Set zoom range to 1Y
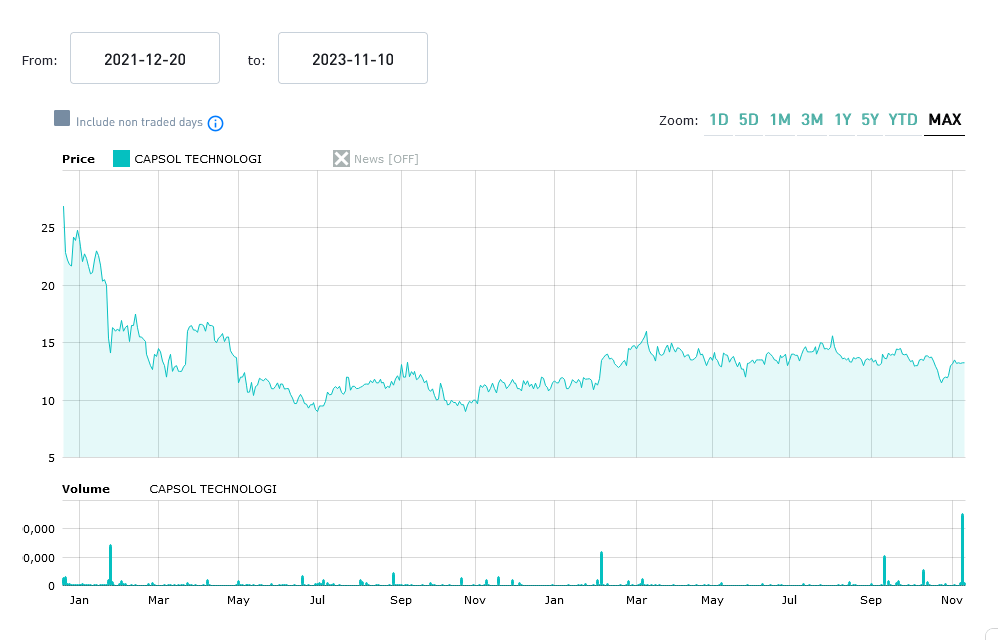Image resolution: width=998 pixels, height=640 pixels. (842, 120)
